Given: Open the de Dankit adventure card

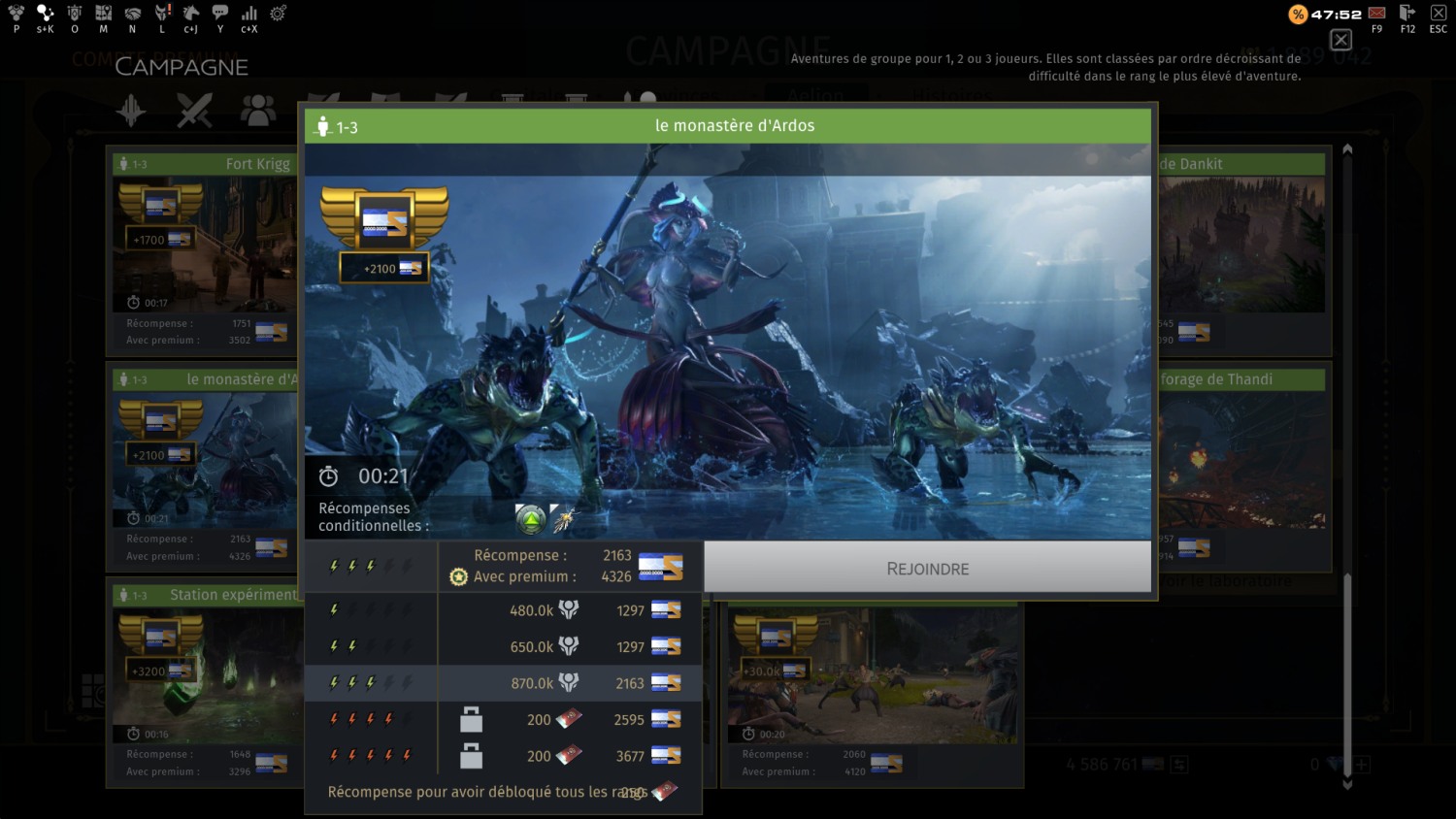Looking at the screenshot, I should point(1242,251).
